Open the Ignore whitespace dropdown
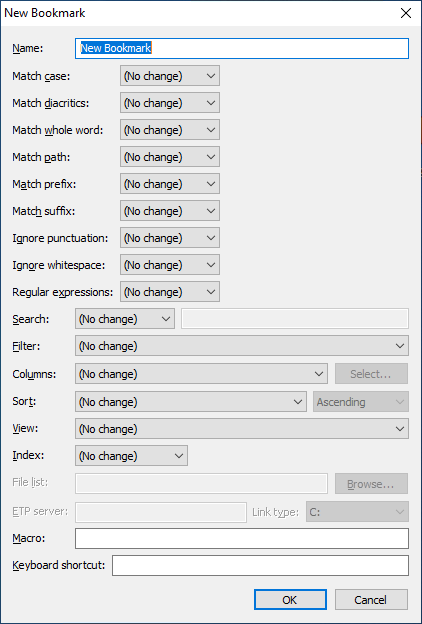The height and width of the screenshot is (624, 422). 170,265
